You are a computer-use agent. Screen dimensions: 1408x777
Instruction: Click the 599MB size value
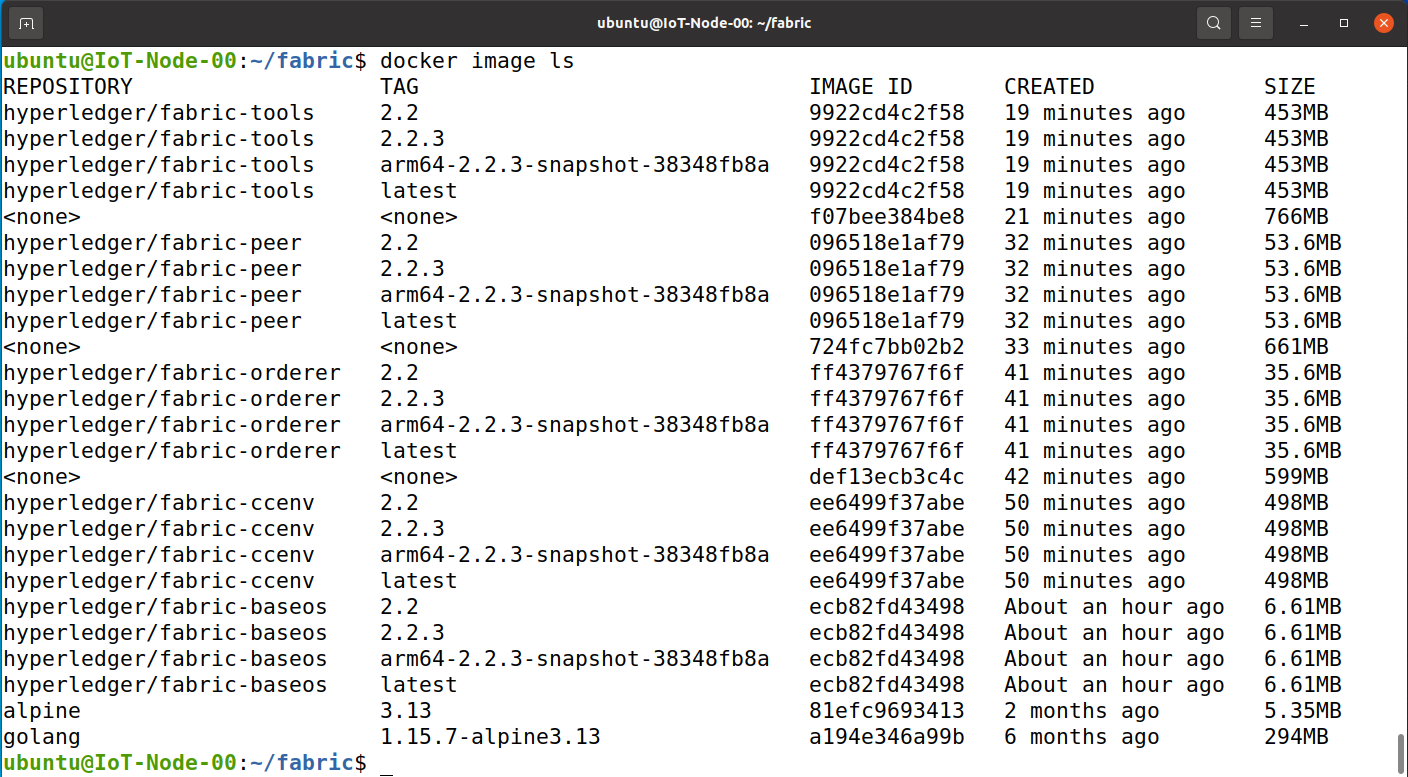1296,477
